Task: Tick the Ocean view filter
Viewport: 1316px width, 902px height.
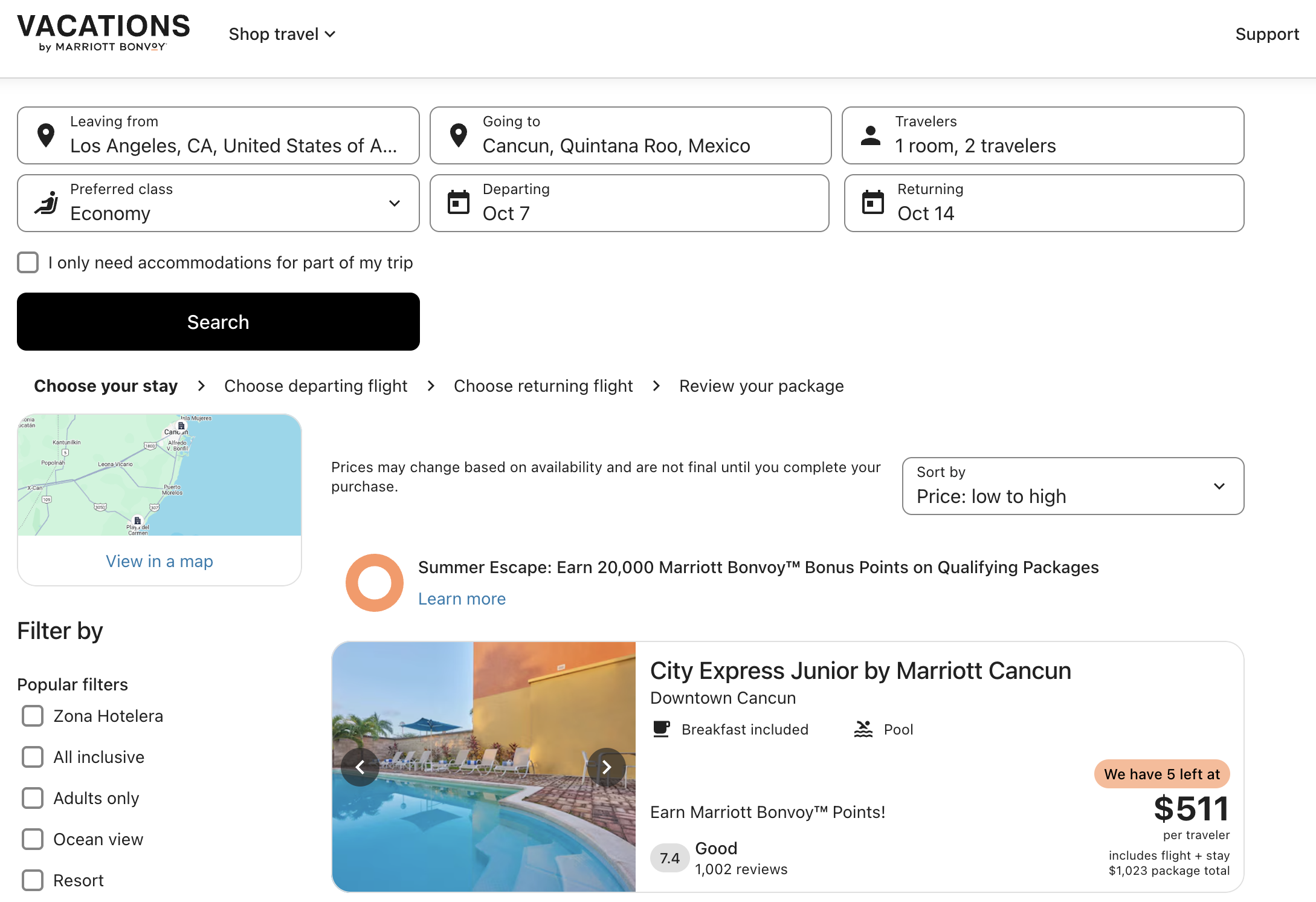Action: coord(33,839)
